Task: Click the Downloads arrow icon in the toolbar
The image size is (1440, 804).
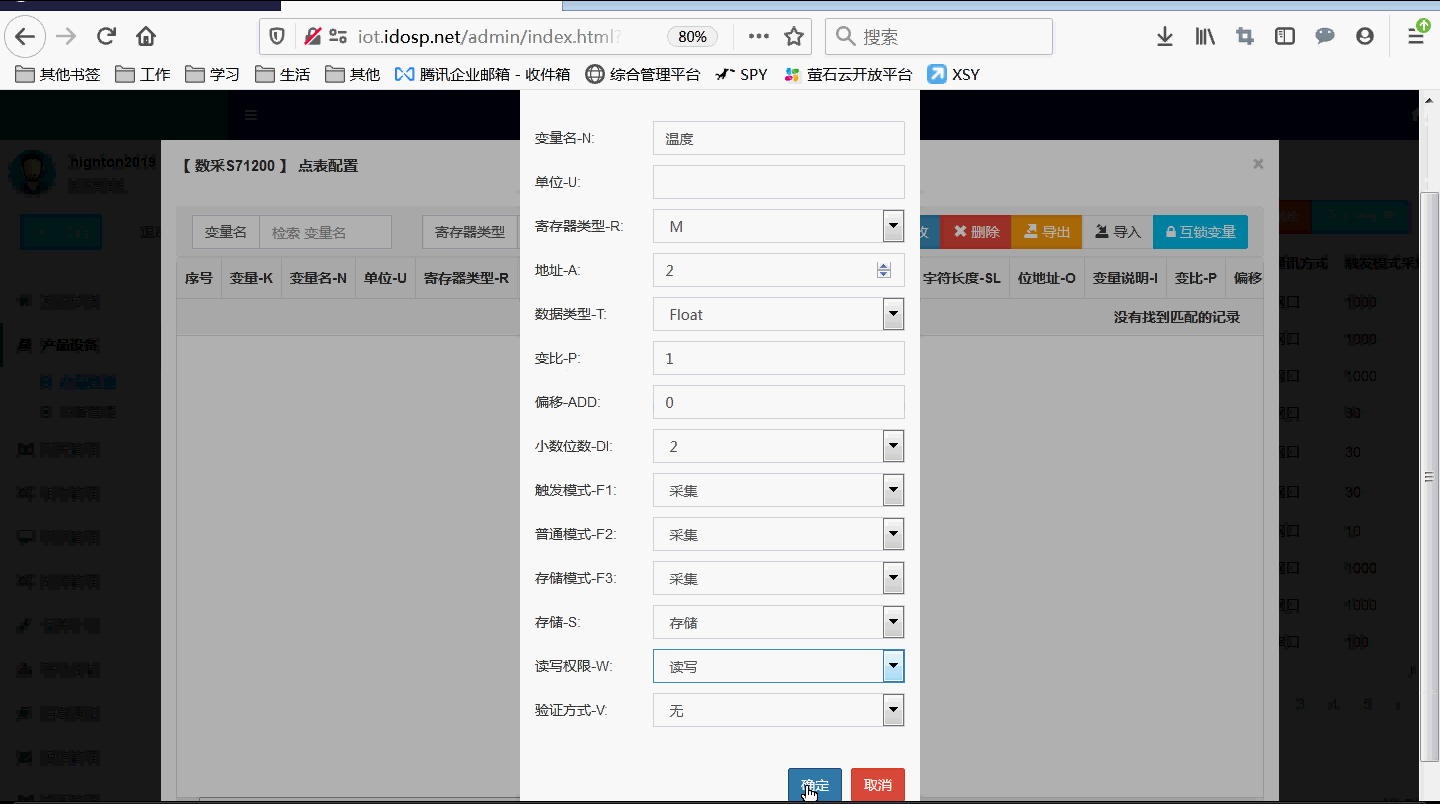Action: 1164,36
